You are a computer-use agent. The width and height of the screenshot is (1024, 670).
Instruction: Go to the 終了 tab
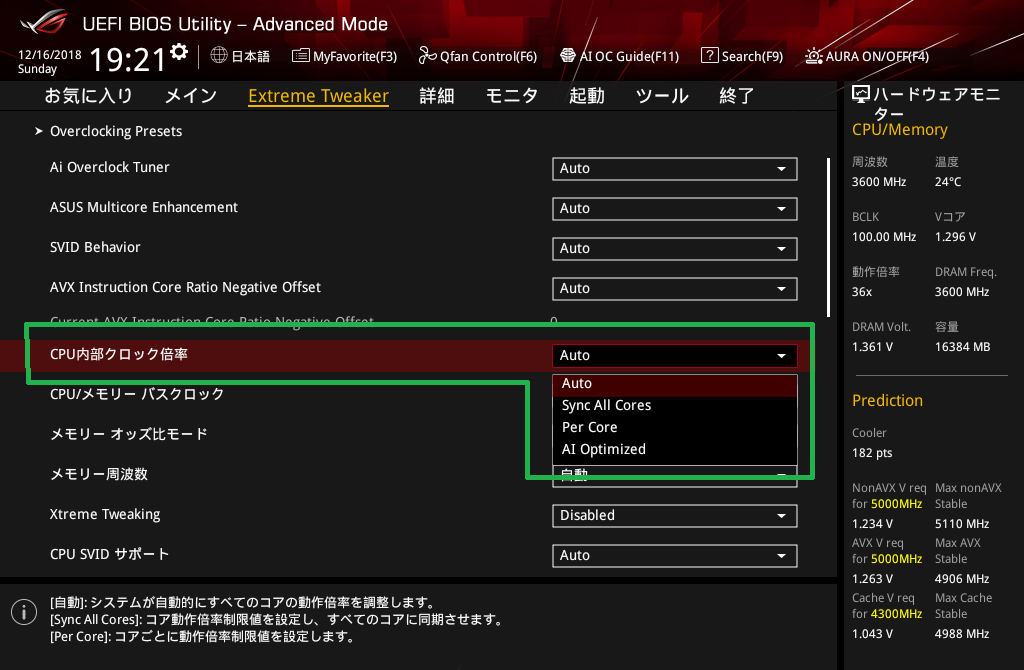click(x=737, y=96)
